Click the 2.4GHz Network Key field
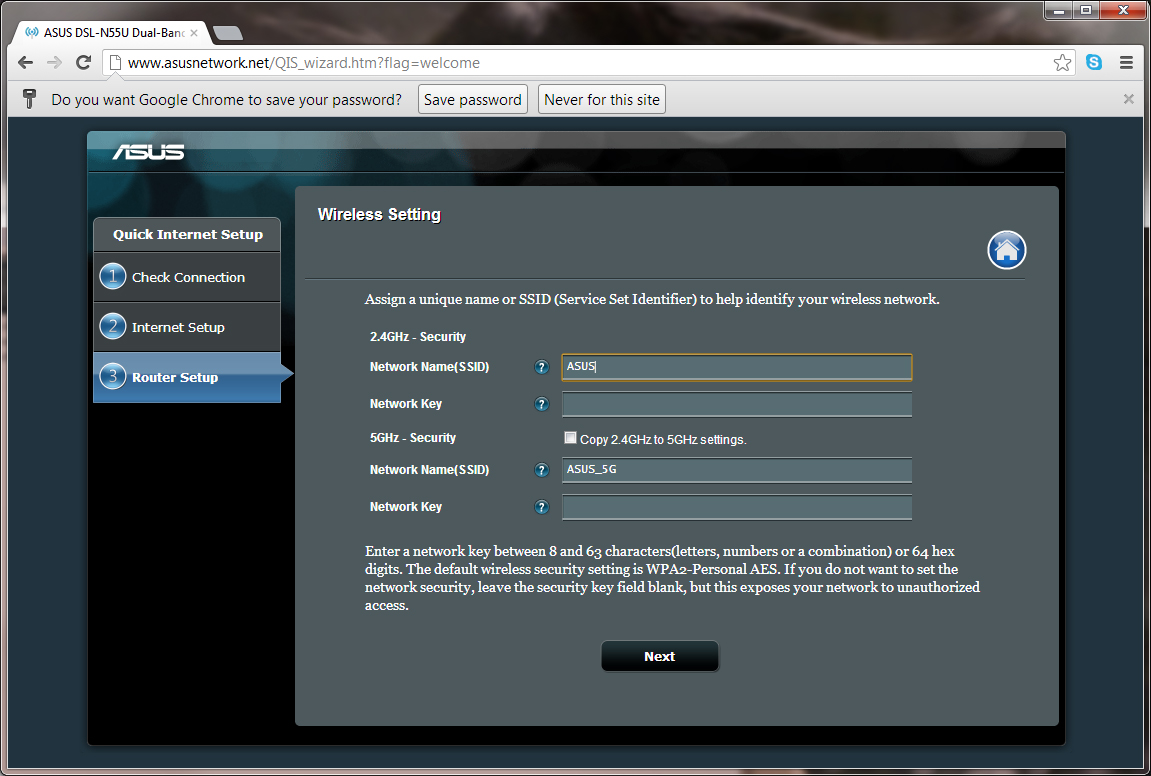The height and width of the screenshot is (776, 1151). point(737,404)
